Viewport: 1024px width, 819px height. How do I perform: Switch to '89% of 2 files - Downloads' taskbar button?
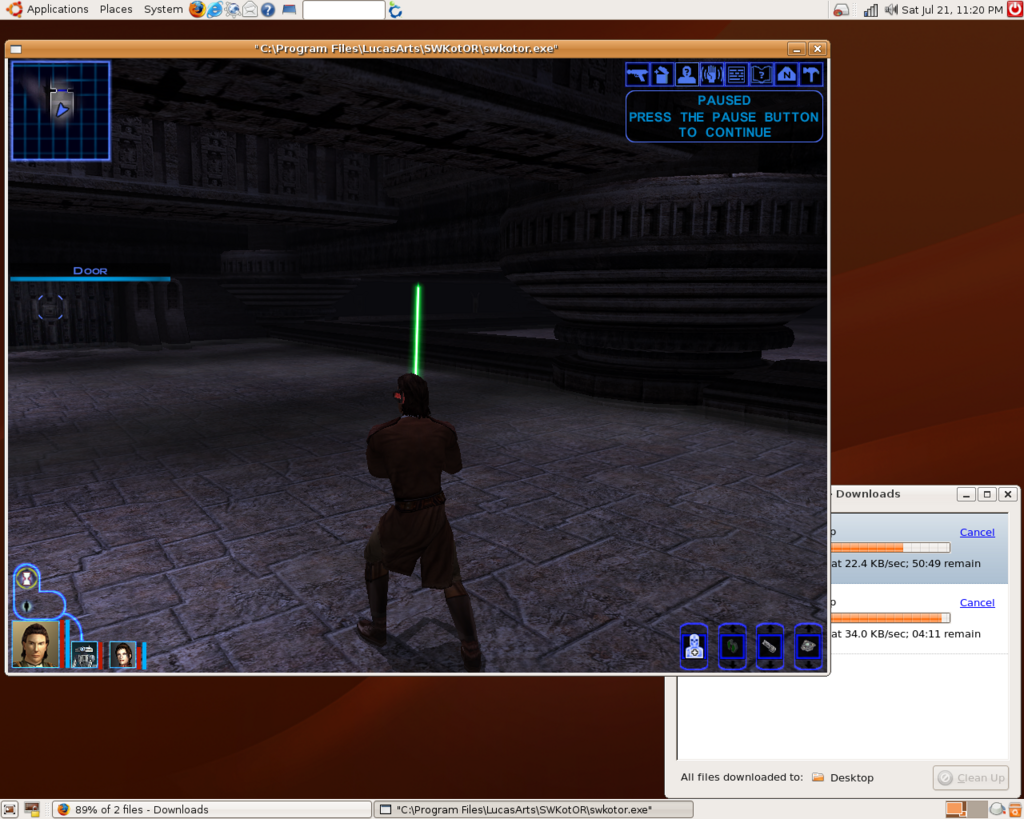[x=212, y=809]
